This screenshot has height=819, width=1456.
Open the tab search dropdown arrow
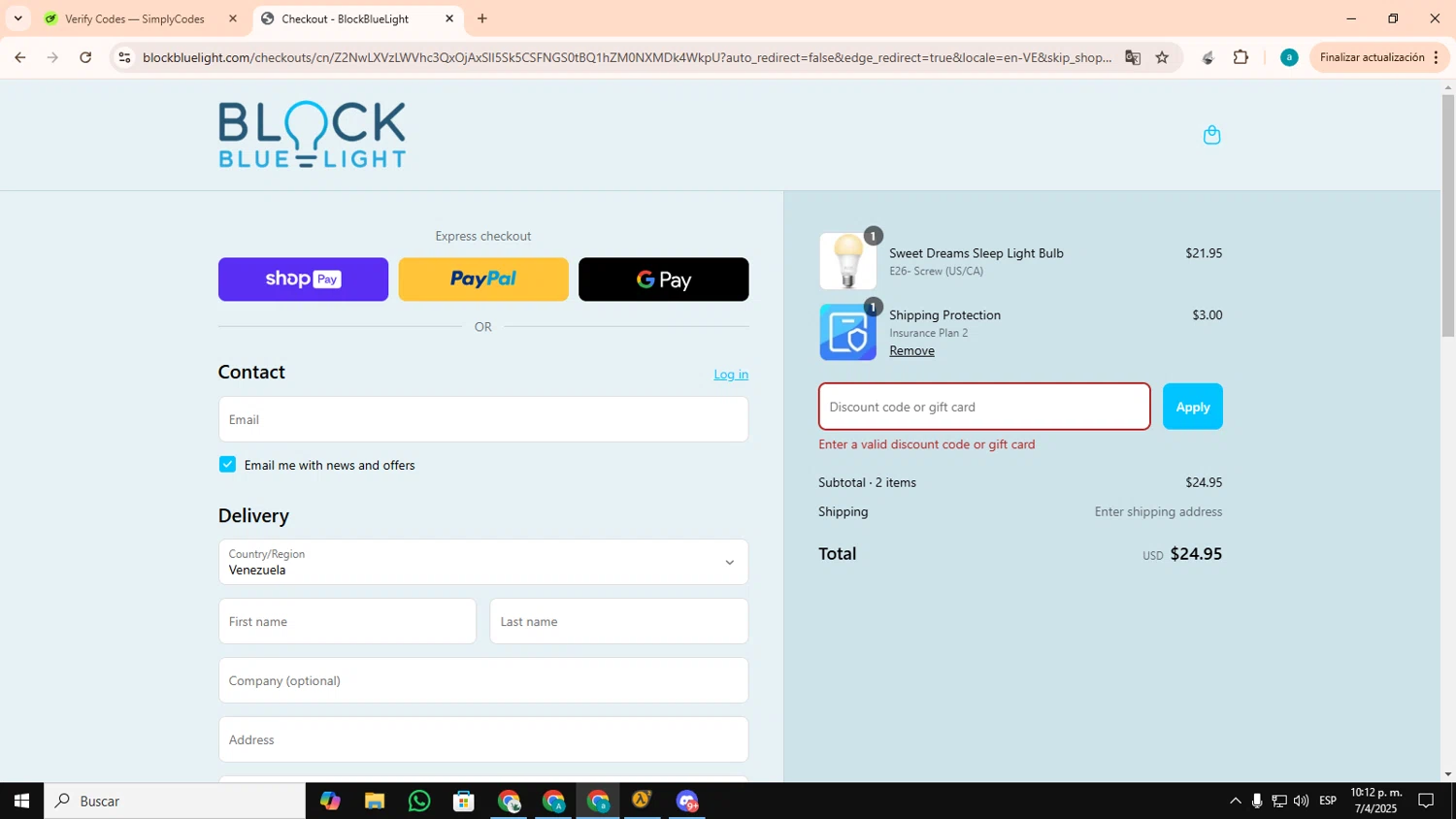coord(17,18)
